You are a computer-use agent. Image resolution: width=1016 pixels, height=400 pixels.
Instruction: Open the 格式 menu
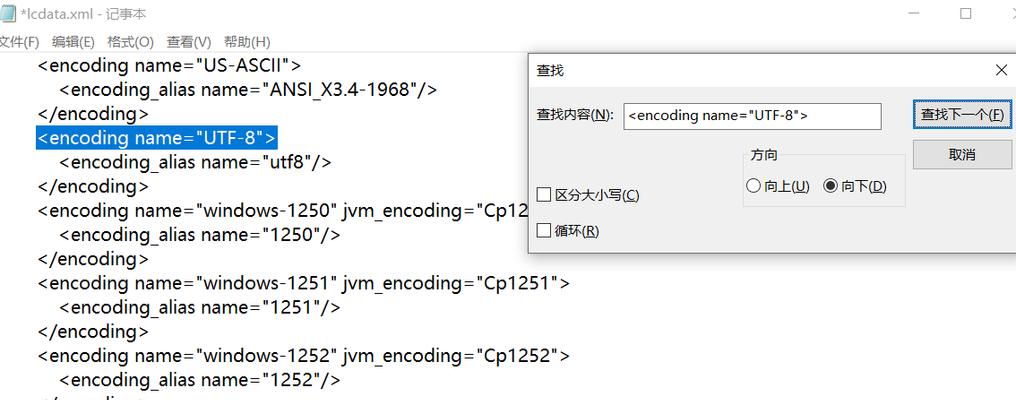130,42
